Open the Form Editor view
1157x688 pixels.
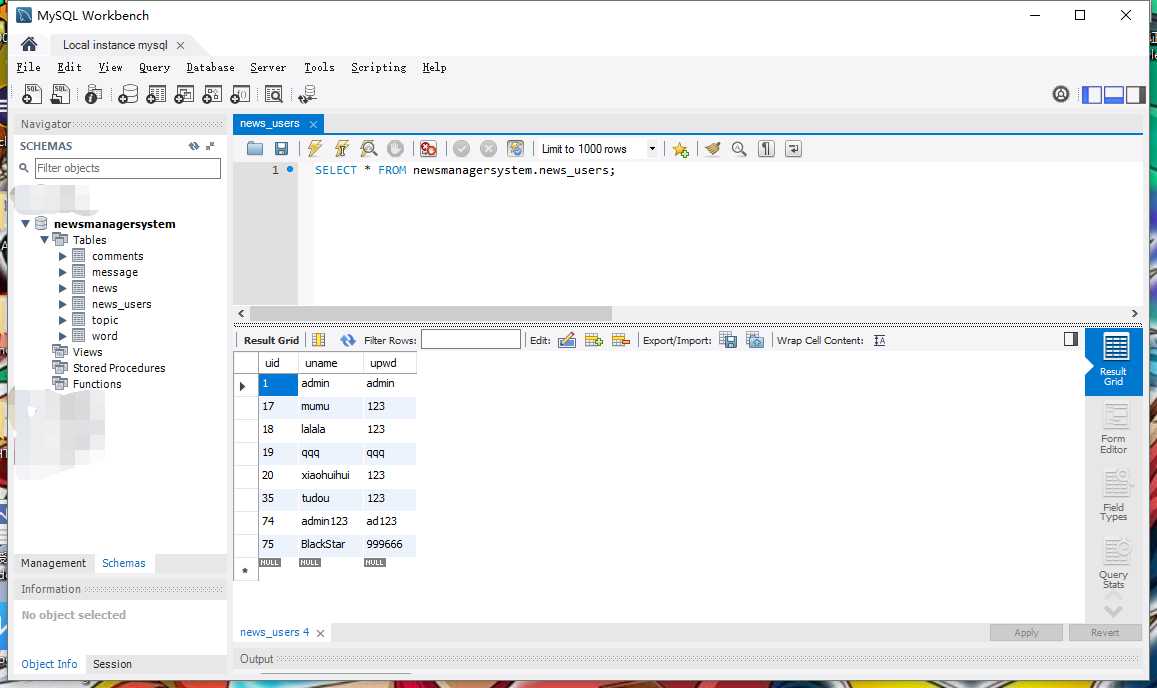pos(1113,430)
